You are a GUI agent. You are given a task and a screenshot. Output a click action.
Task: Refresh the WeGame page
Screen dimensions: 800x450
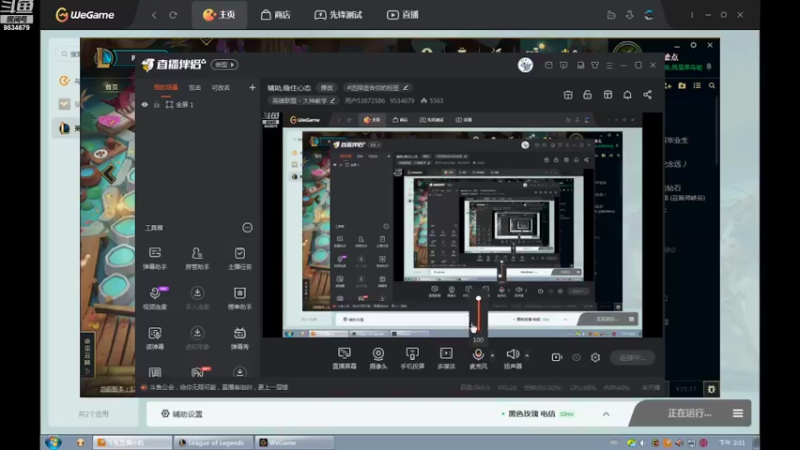coord(173,15)
